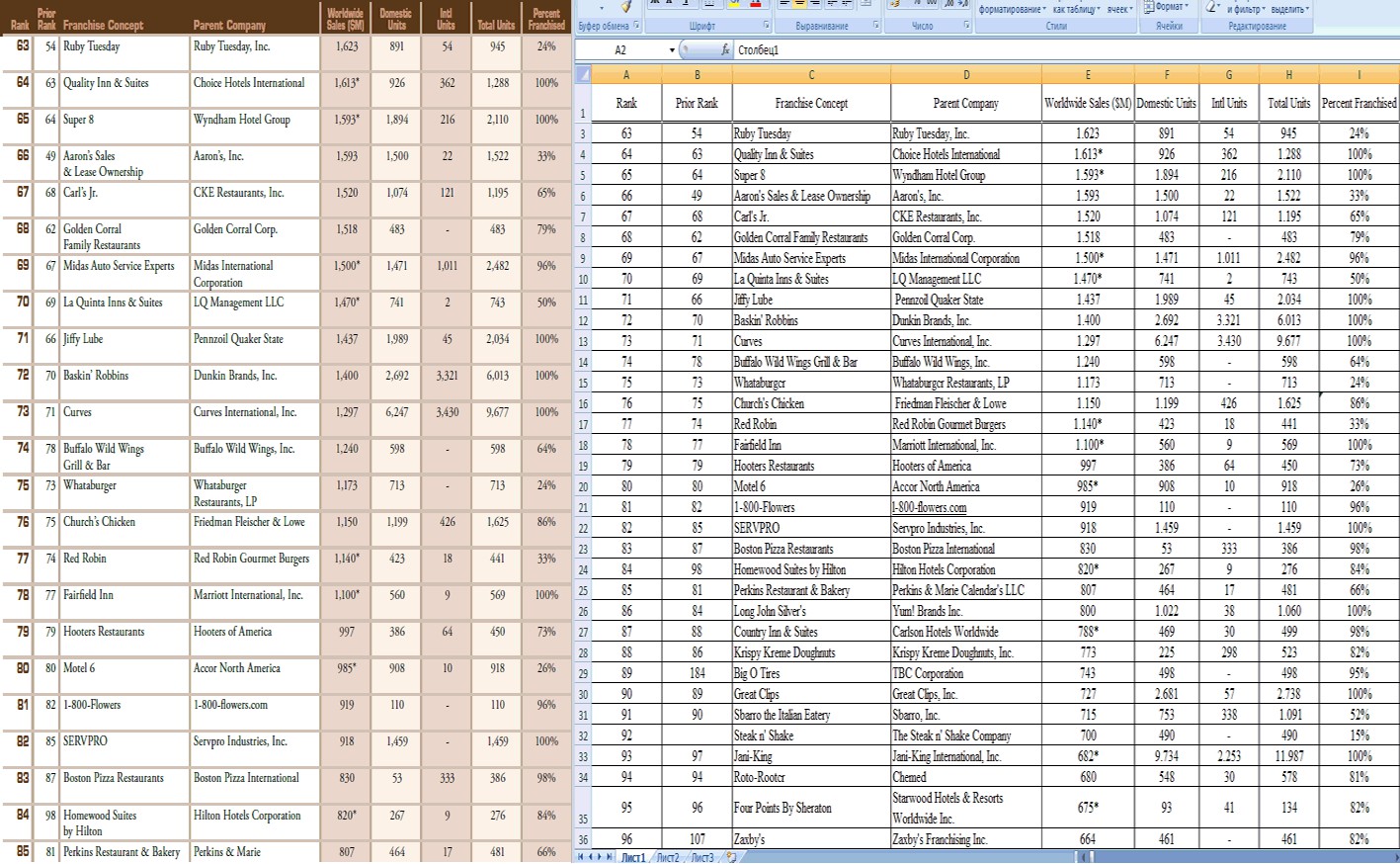
Task: Select row 13 header
Action: point(583,341)
